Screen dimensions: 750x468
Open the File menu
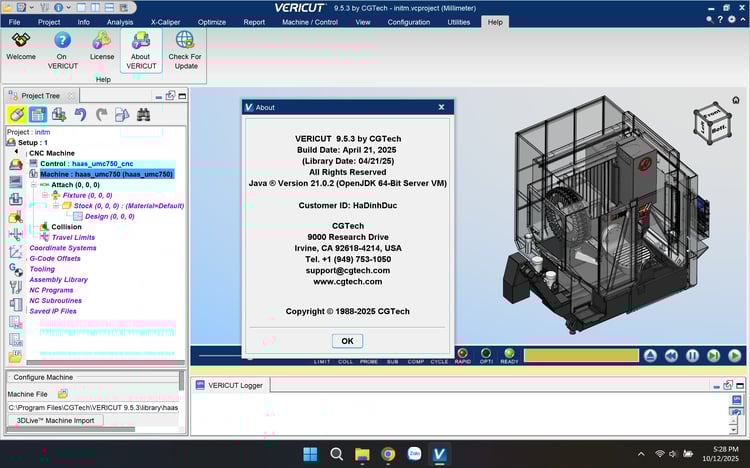(14, 22)
